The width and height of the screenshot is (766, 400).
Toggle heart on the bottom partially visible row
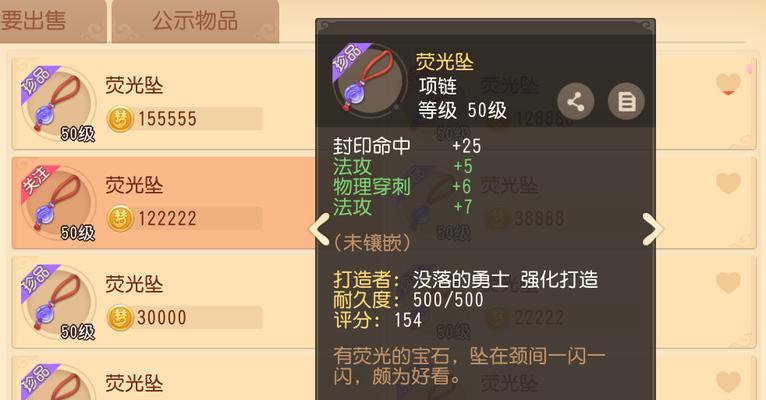[x=728, y=381]
